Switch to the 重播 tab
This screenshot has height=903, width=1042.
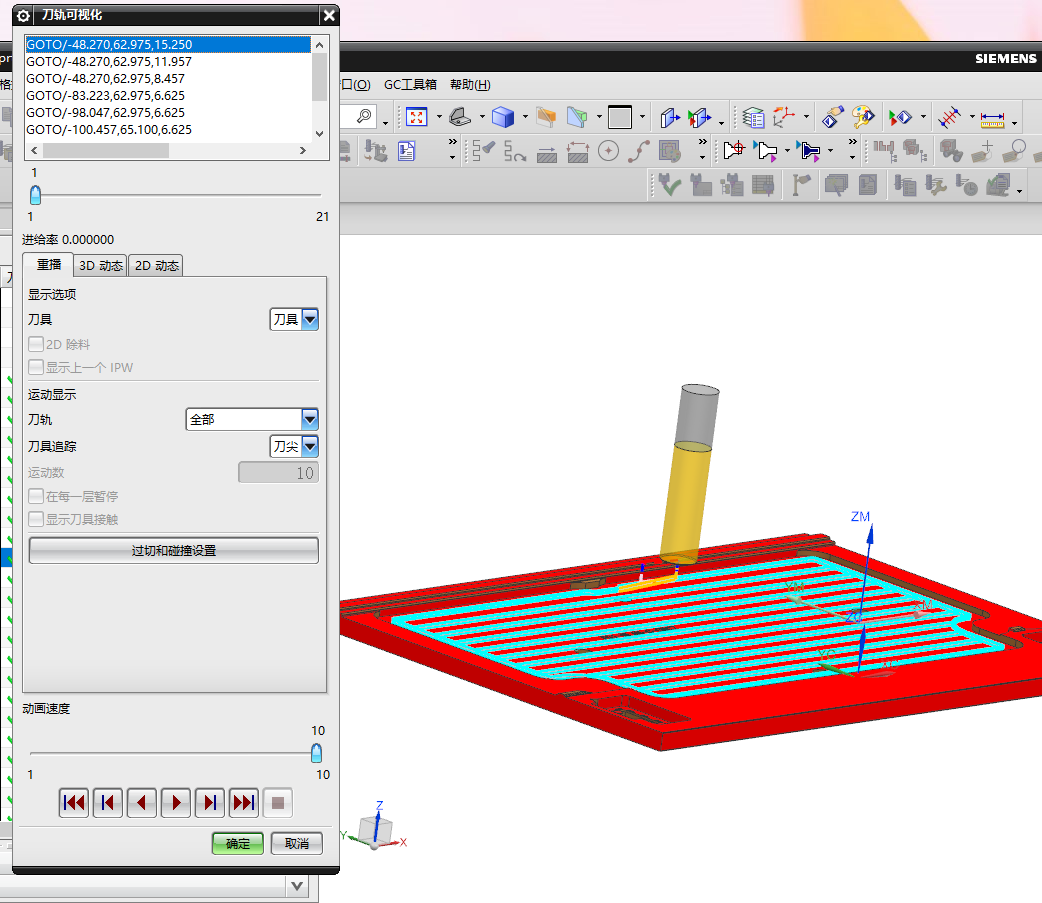49,264
